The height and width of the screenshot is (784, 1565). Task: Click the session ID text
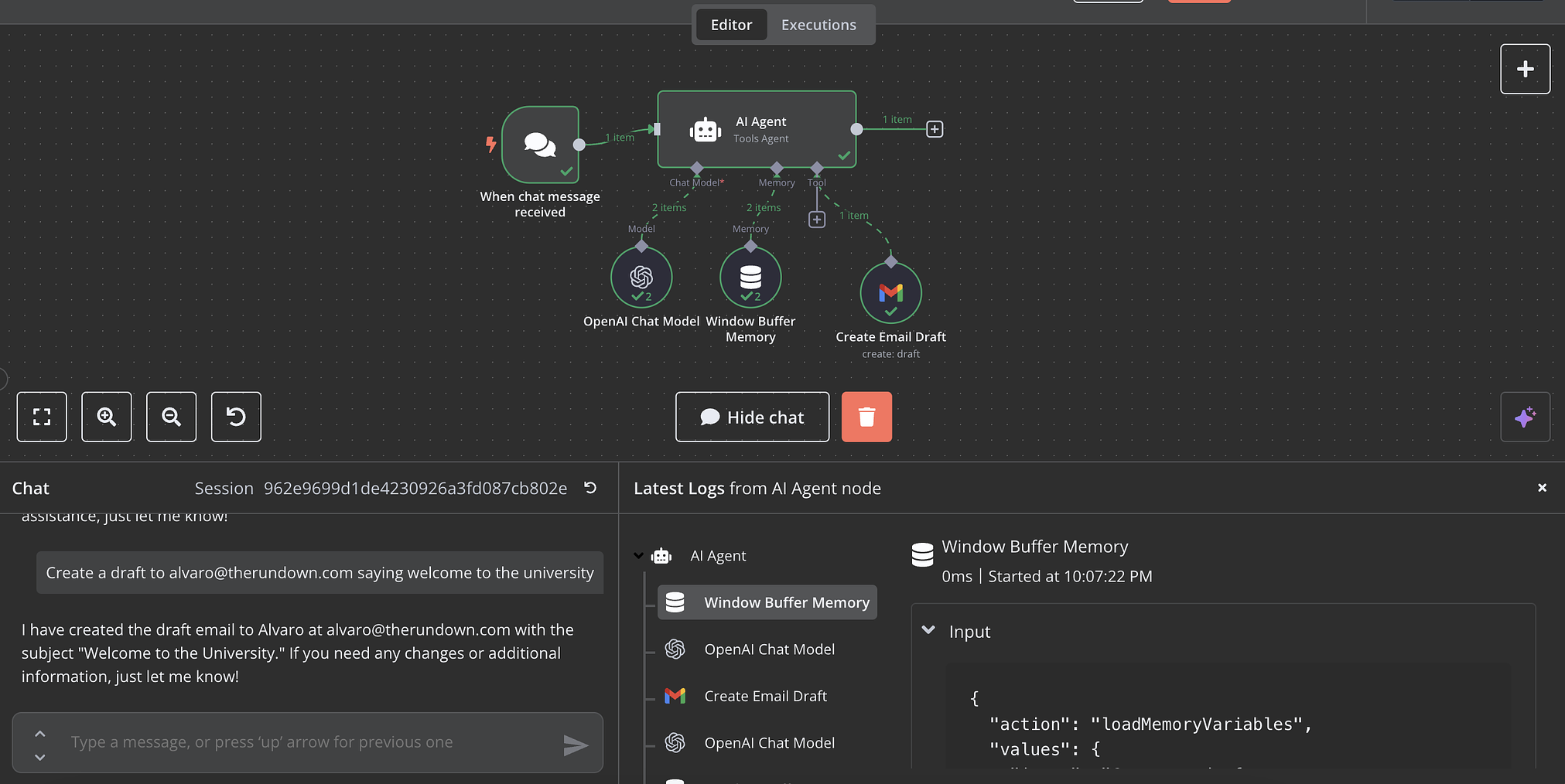point(415,489)
